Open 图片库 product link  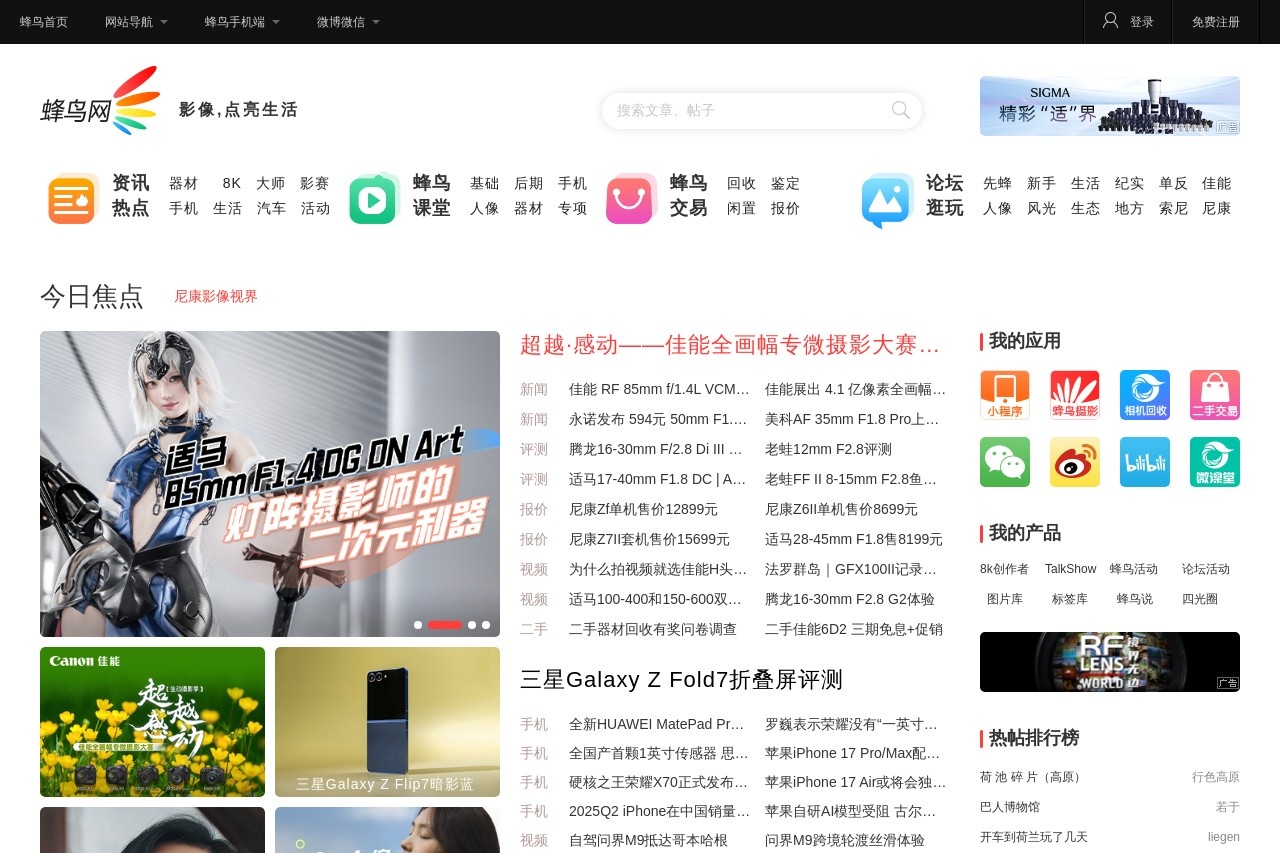pyautogui.click(x=1005, y=599)
